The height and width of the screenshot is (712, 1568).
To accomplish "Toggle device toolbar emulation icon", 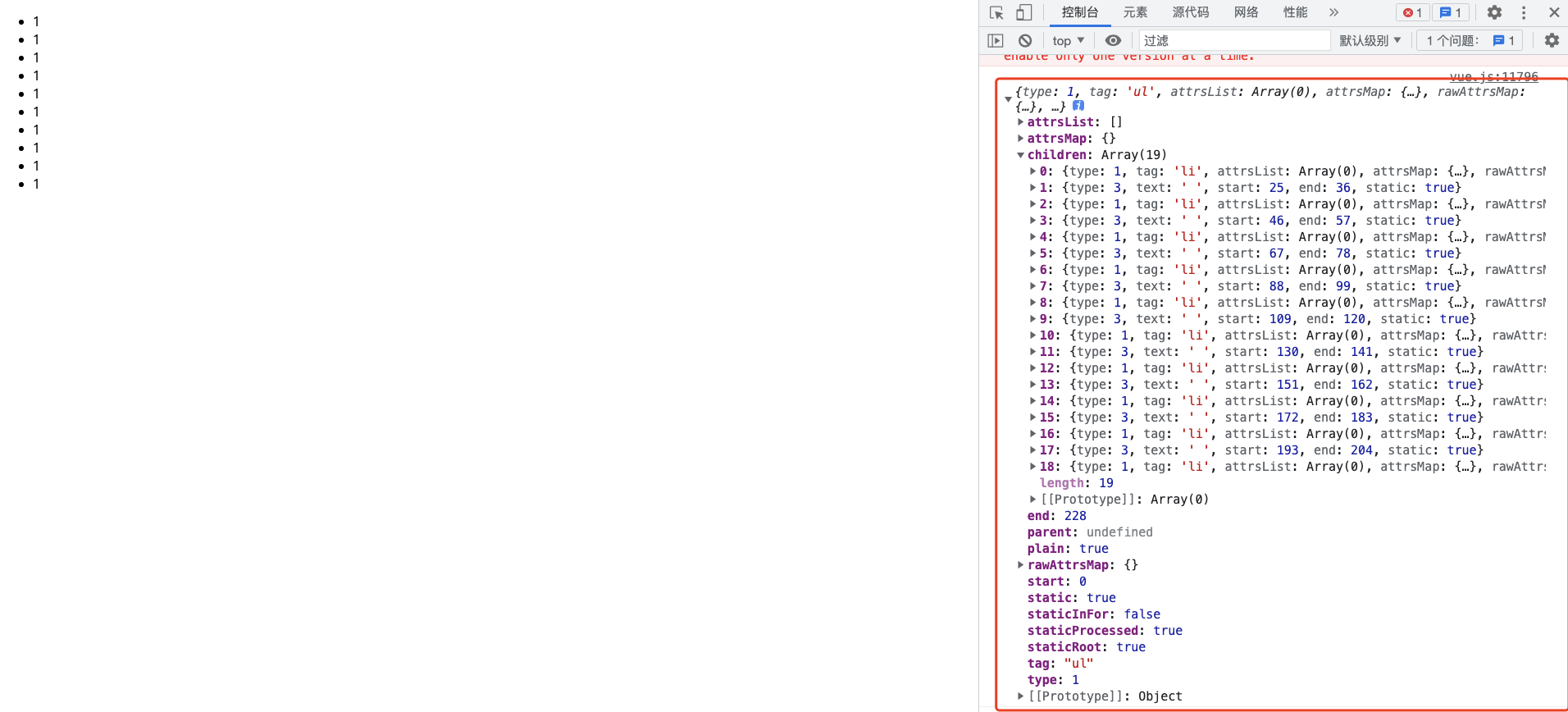I will click(x=1023, y=12).
